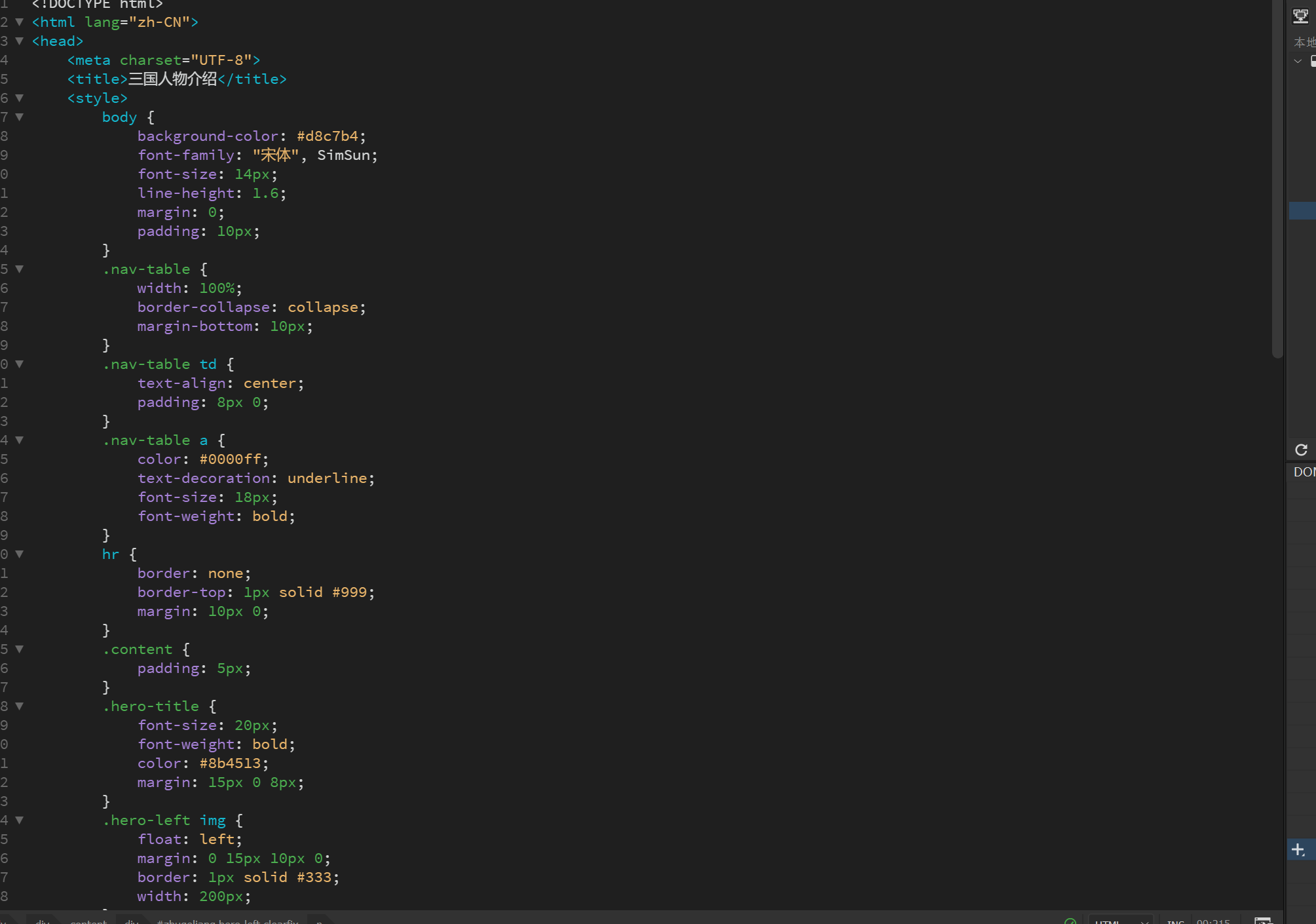Image resolution: width=1316 pixels, height=924 pixels.
Task: Collapse the style tag fold arrow
Action: (x=20, y=98)
